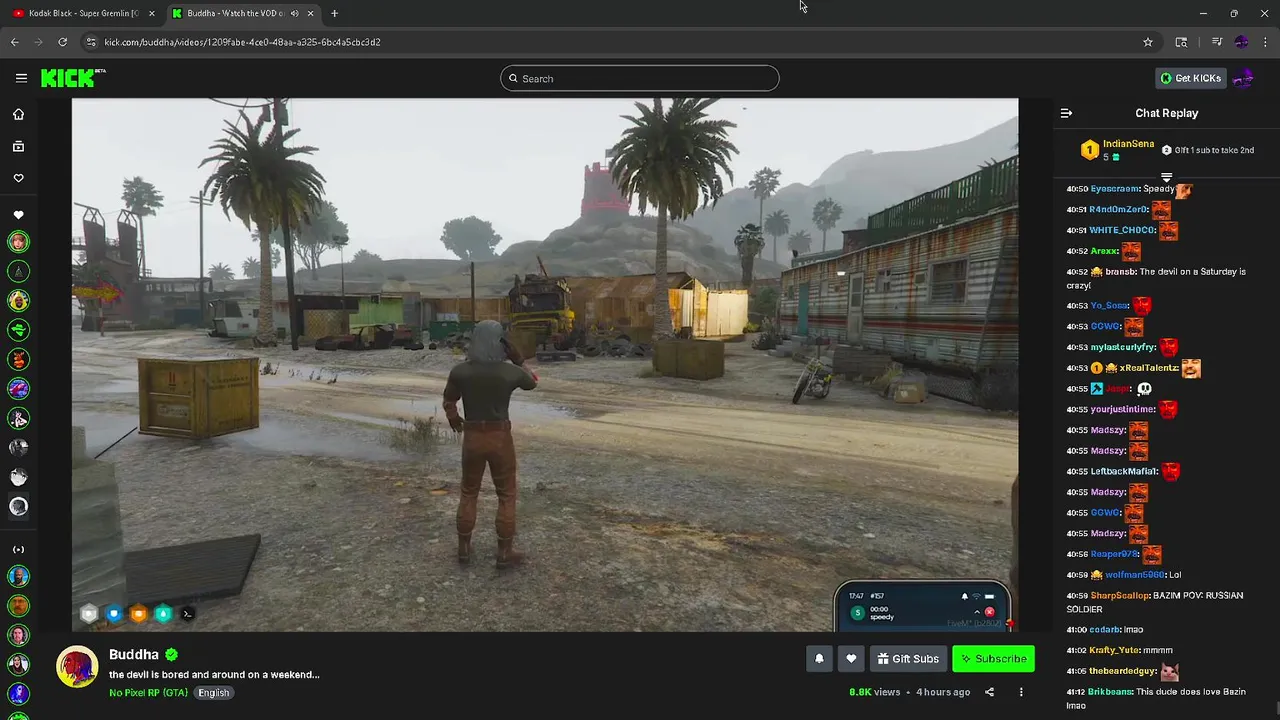Open the Chrome three-dot menu
The image size is (1280, 720).
point(1265,42)
